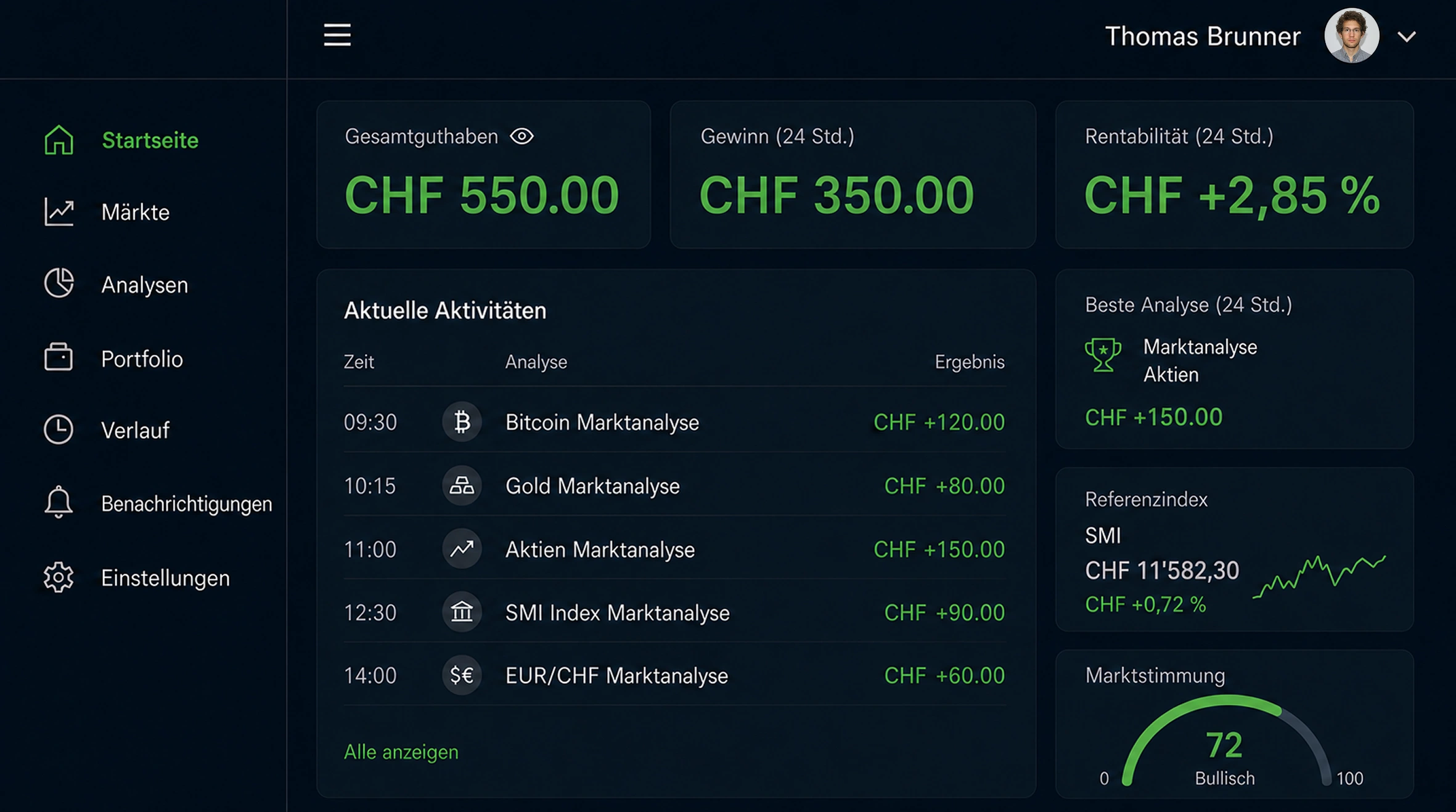
Task: Click the Analysen pie chart icon
Action: pos(59,283)
